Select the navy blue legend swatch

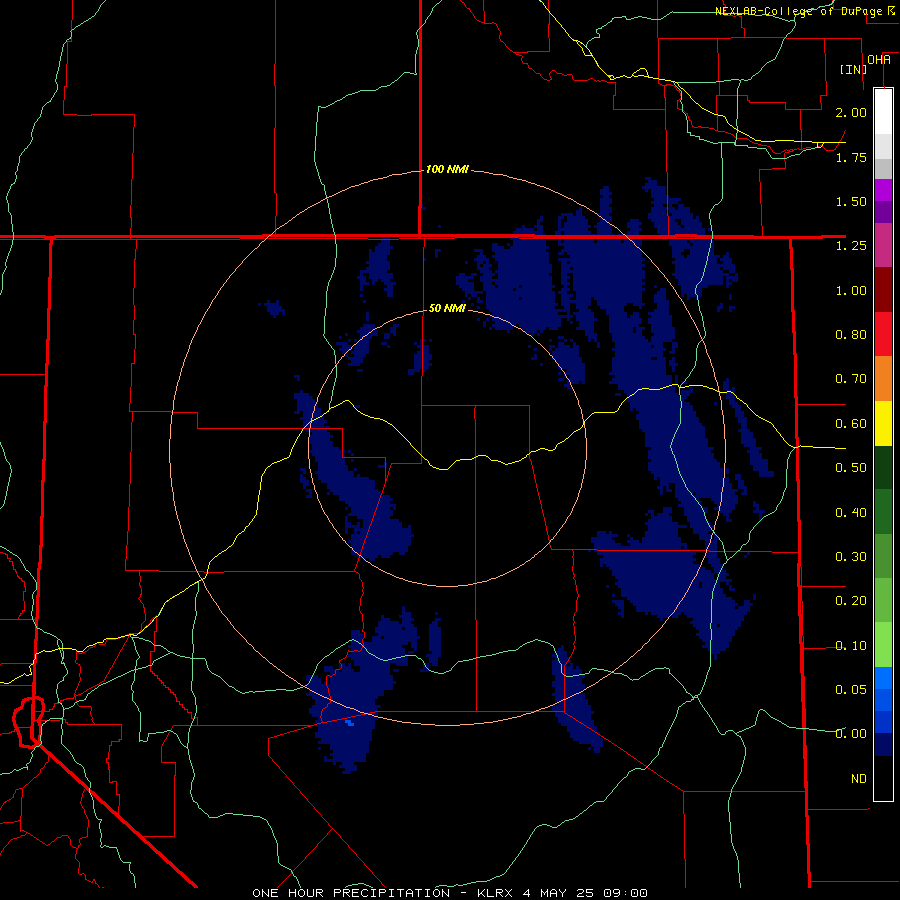[x=883, y=744]
